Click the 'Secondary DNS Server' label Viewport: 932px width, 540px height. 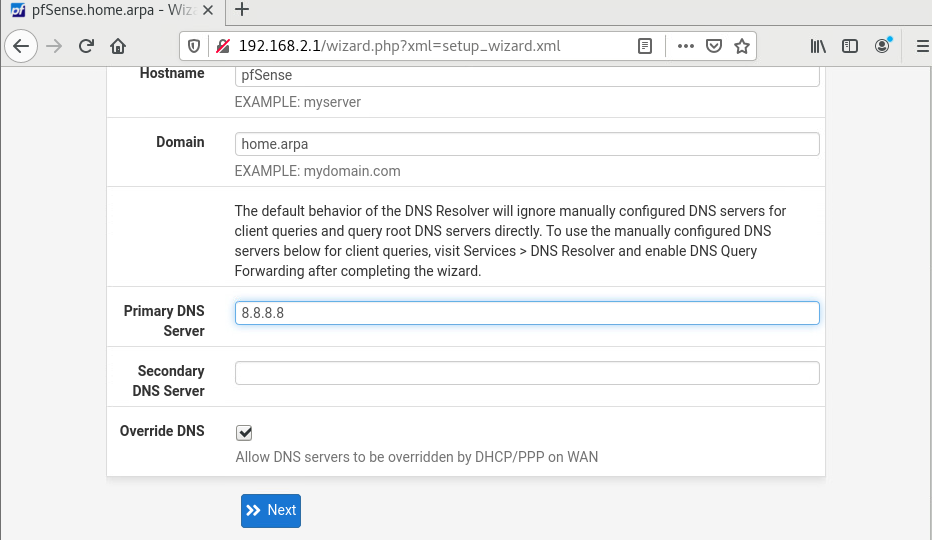(x=169, y=381)
